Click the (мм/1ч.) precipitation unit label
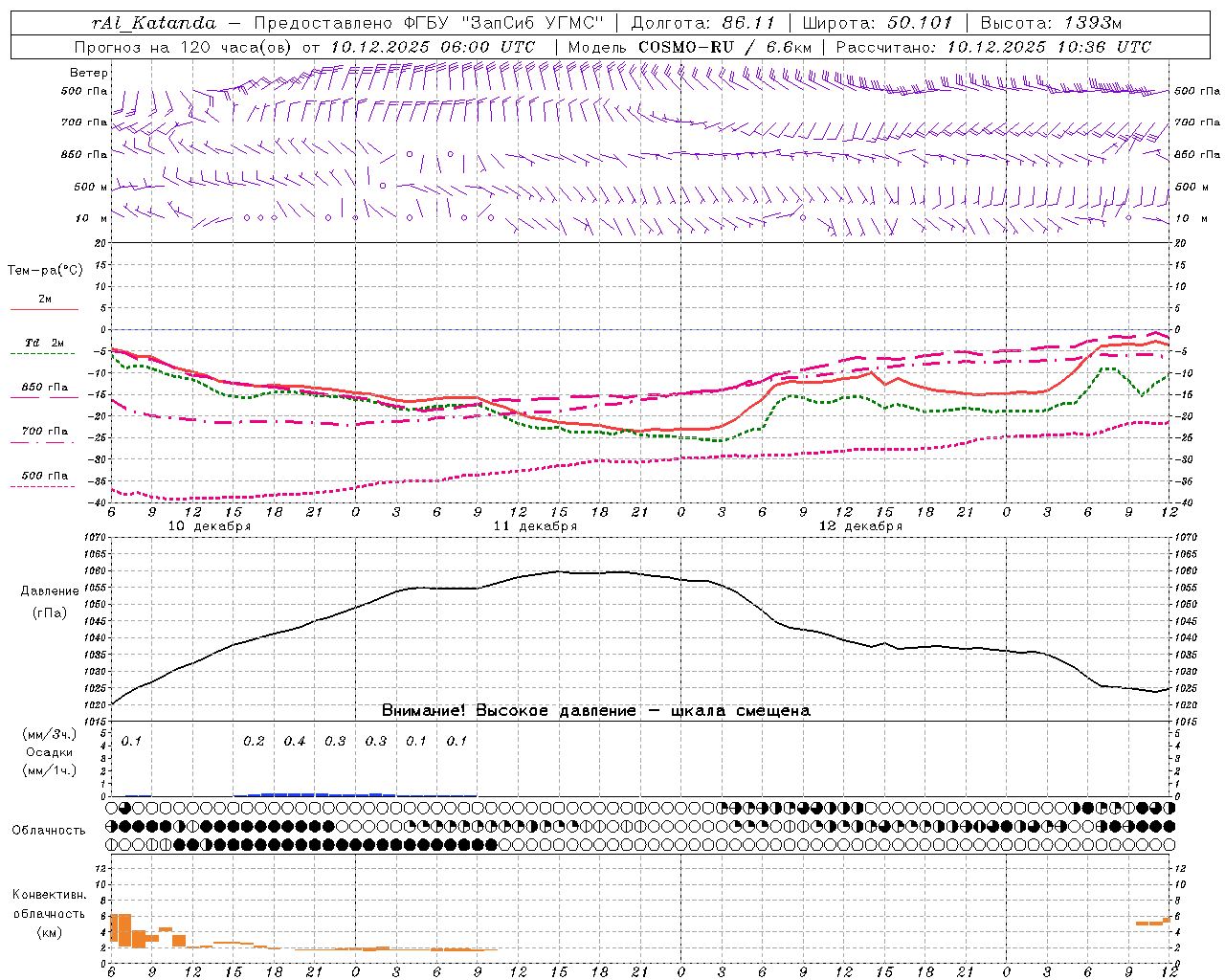The width and height of the screenshot is (1225, 980). pyautogui.click(x=50, y=770)
